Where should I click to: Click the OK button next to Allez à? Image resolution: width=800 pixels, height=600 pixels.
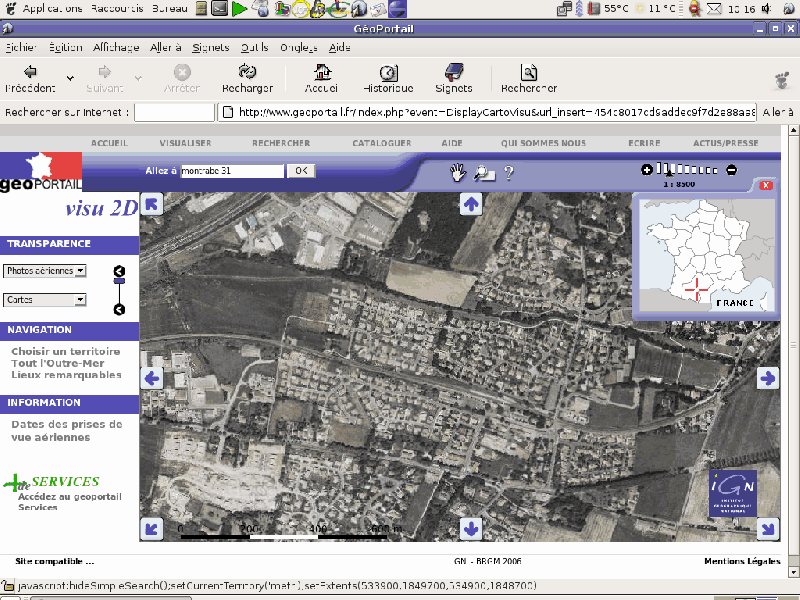coord(301,171)
